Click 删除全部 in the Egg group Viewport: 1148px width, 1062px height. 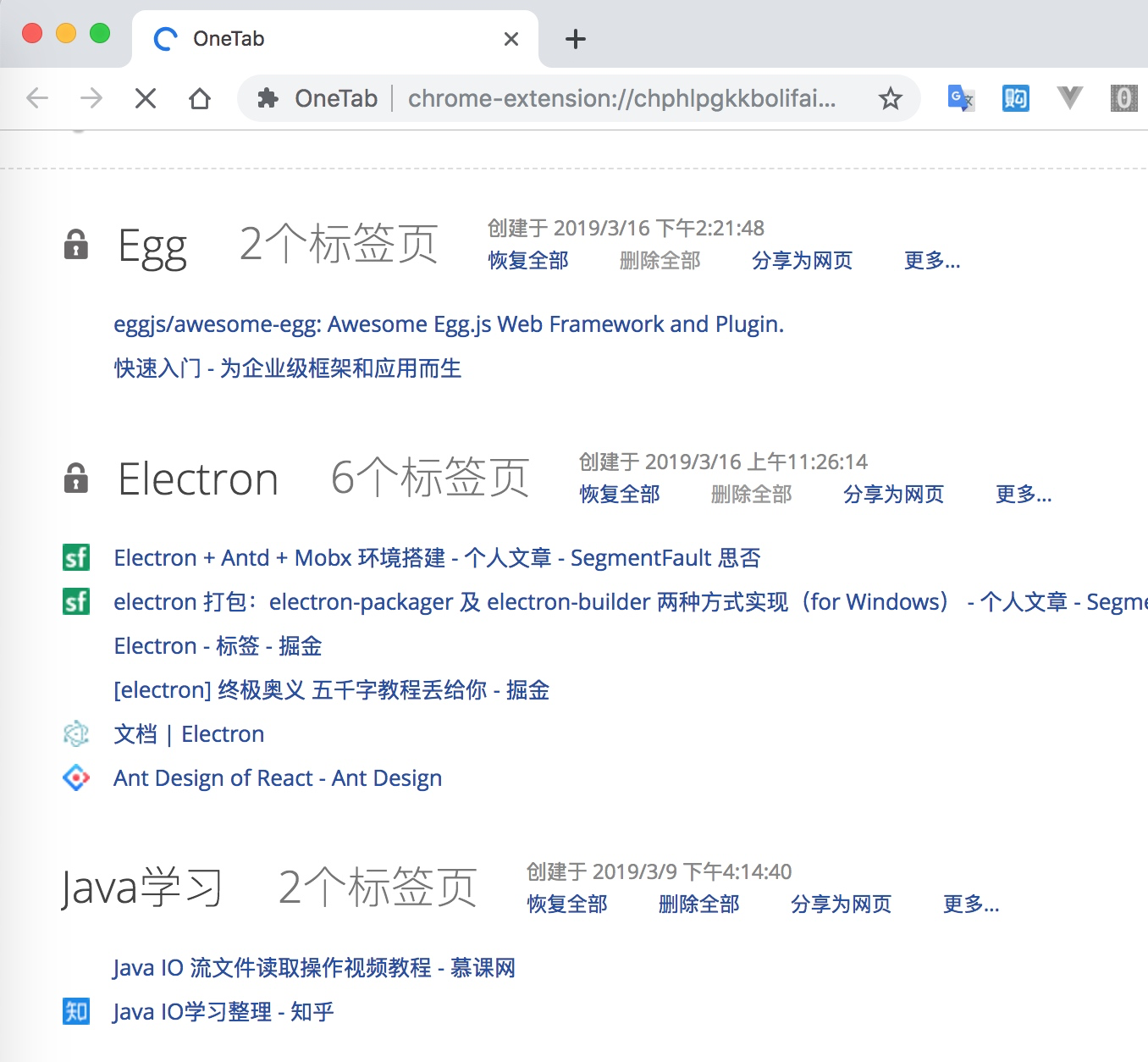(660, 260)
